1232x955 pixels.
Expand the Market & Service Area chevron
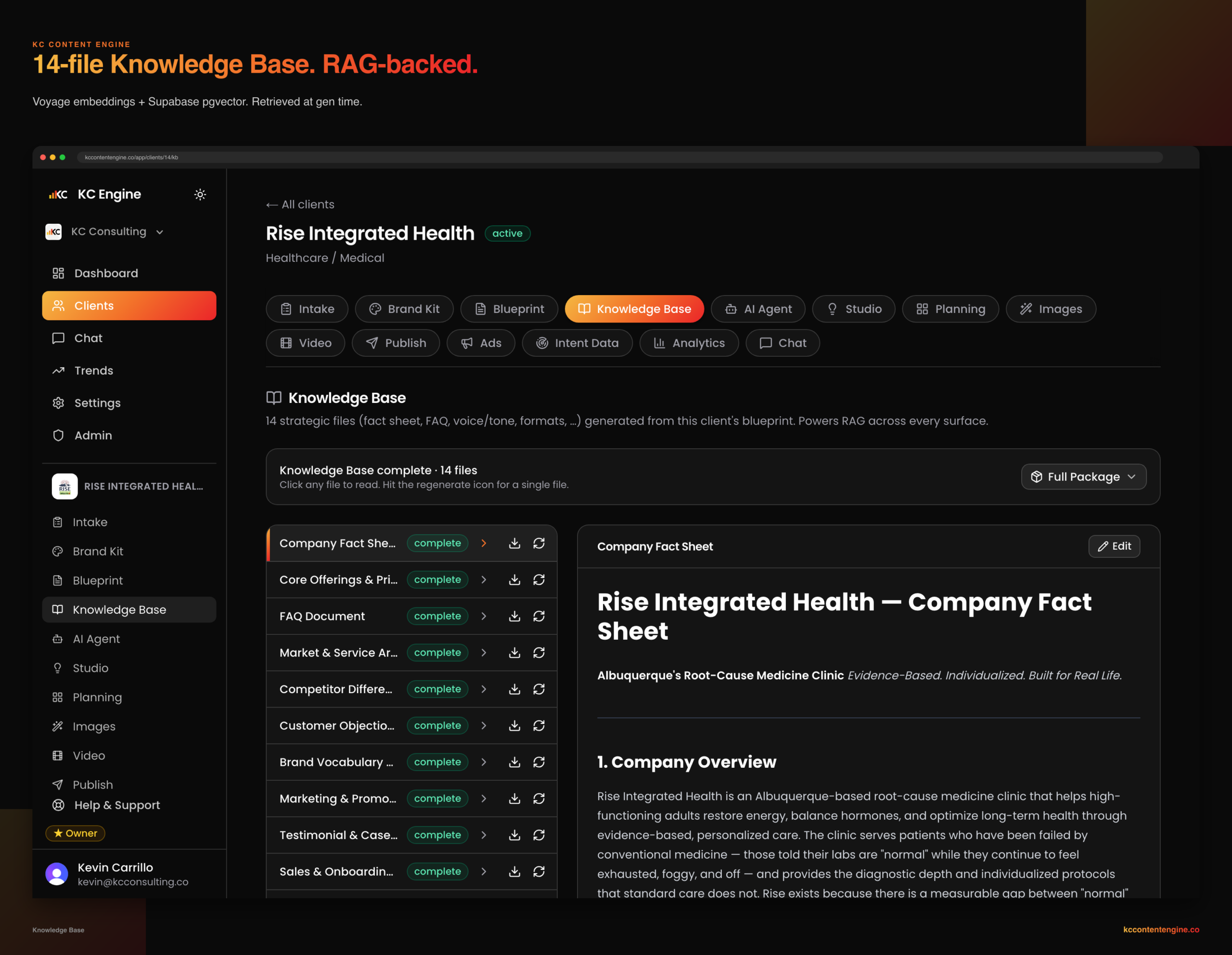pyautogui.click(x=484, y=653)
